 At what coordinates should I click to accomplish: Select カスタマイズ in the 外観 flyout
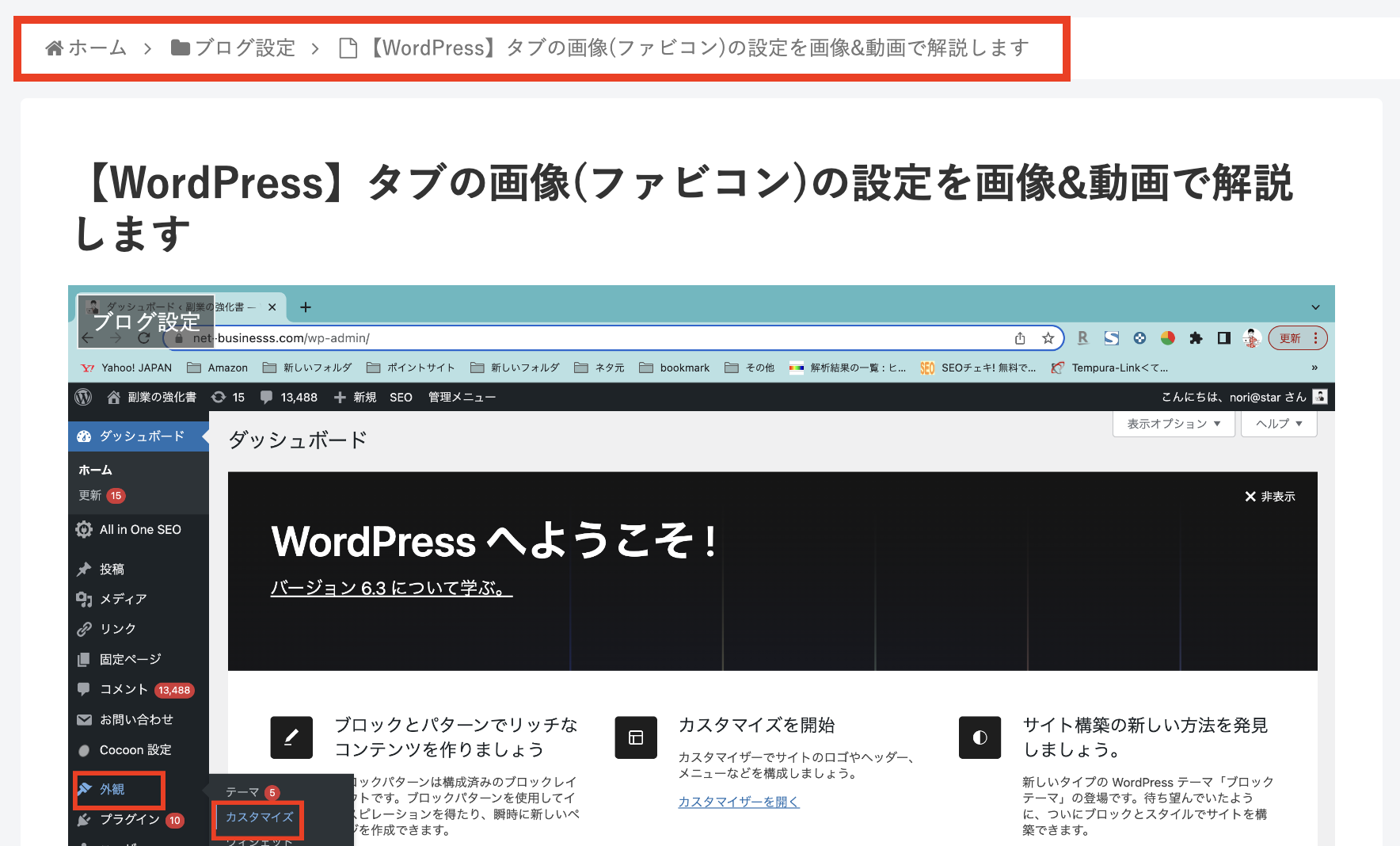tap(260, 817)
